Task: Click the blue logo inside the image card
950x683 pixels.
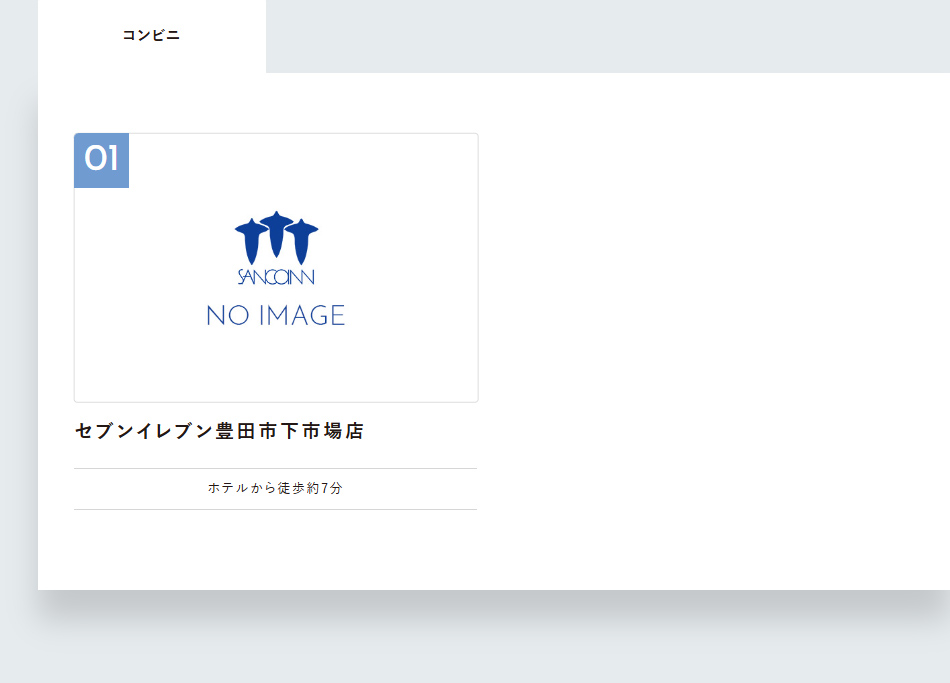Action: pyautogui.click(x=274, y=250)
